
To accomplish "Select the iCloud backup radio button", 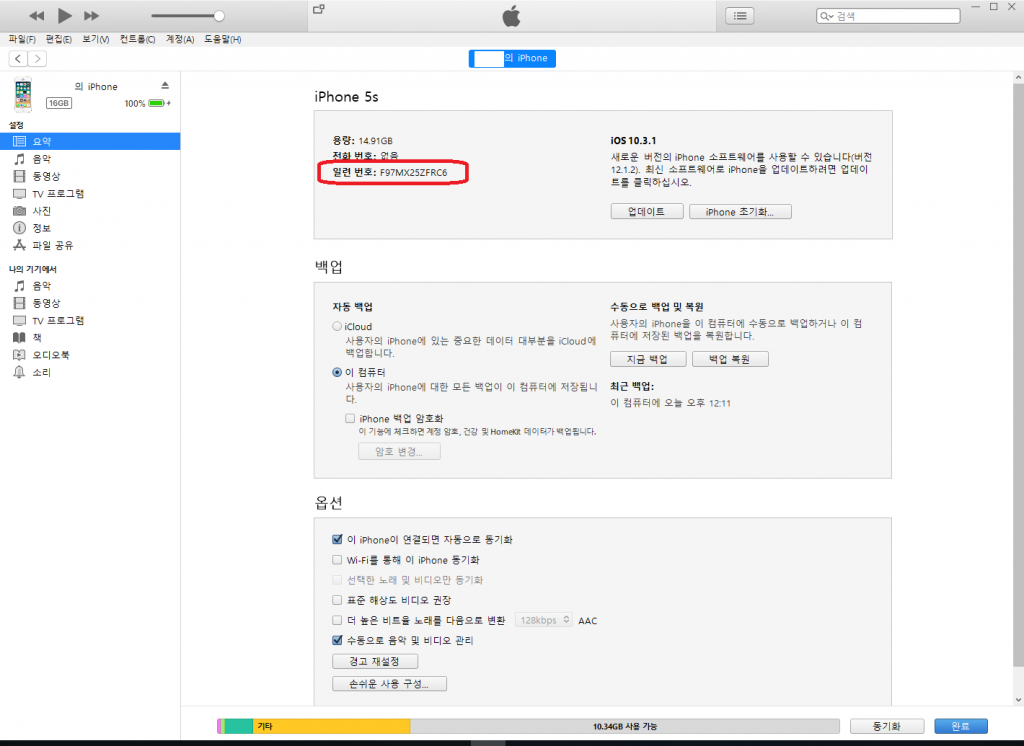I will (337, 326).
